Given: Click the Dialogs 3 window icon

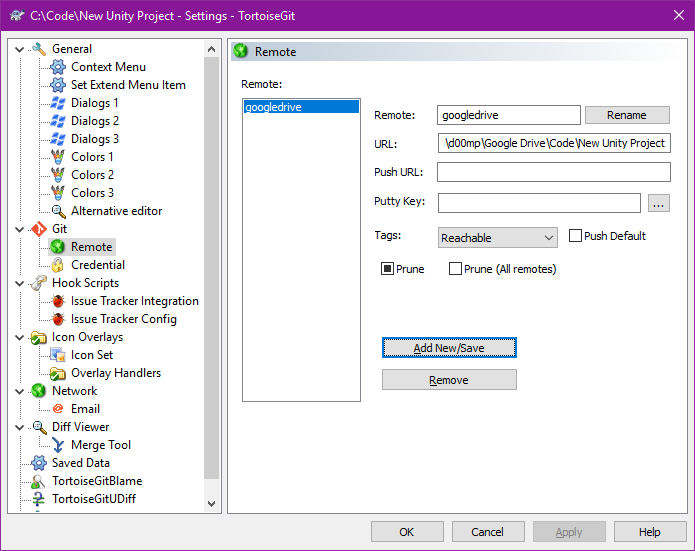Looking at the screenshot, I should [58, 139].
